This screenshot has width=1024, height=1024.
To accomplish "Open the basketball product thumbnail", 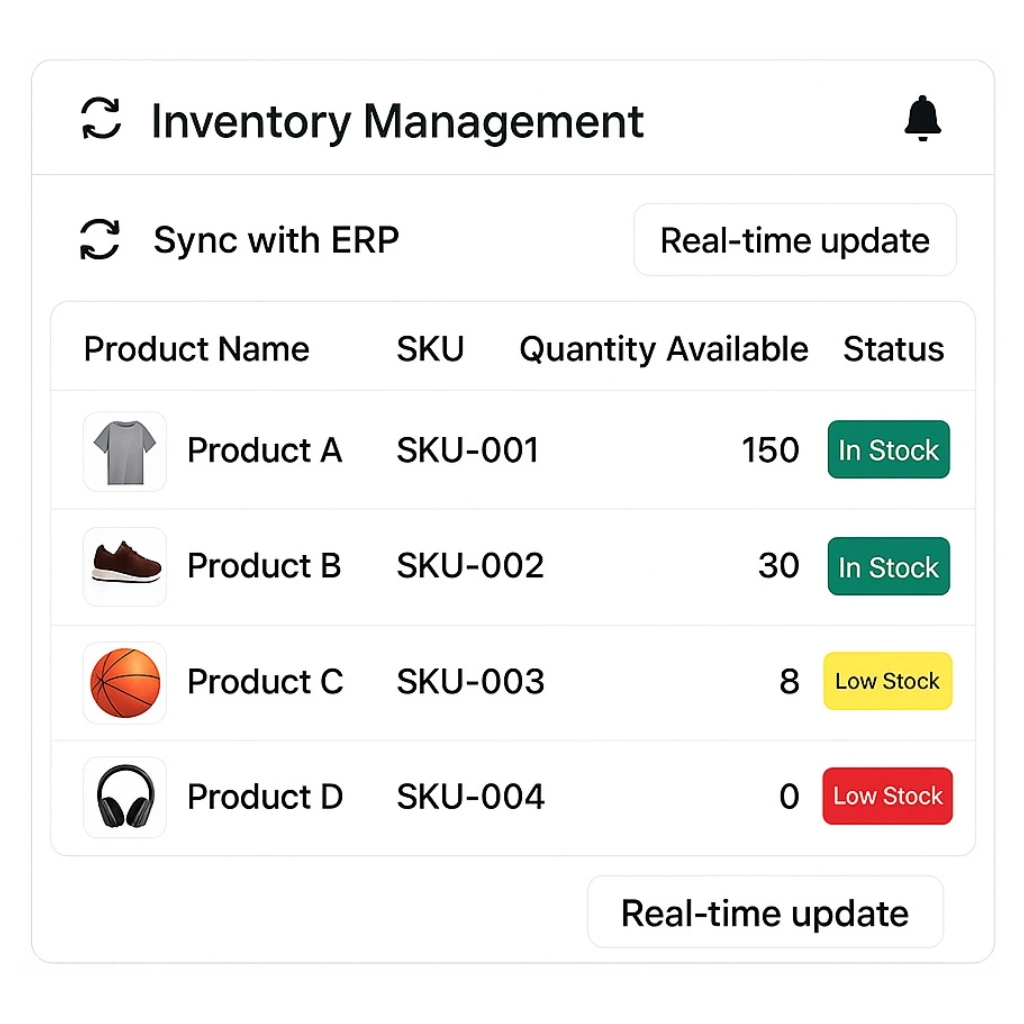I will click(125, 682).
